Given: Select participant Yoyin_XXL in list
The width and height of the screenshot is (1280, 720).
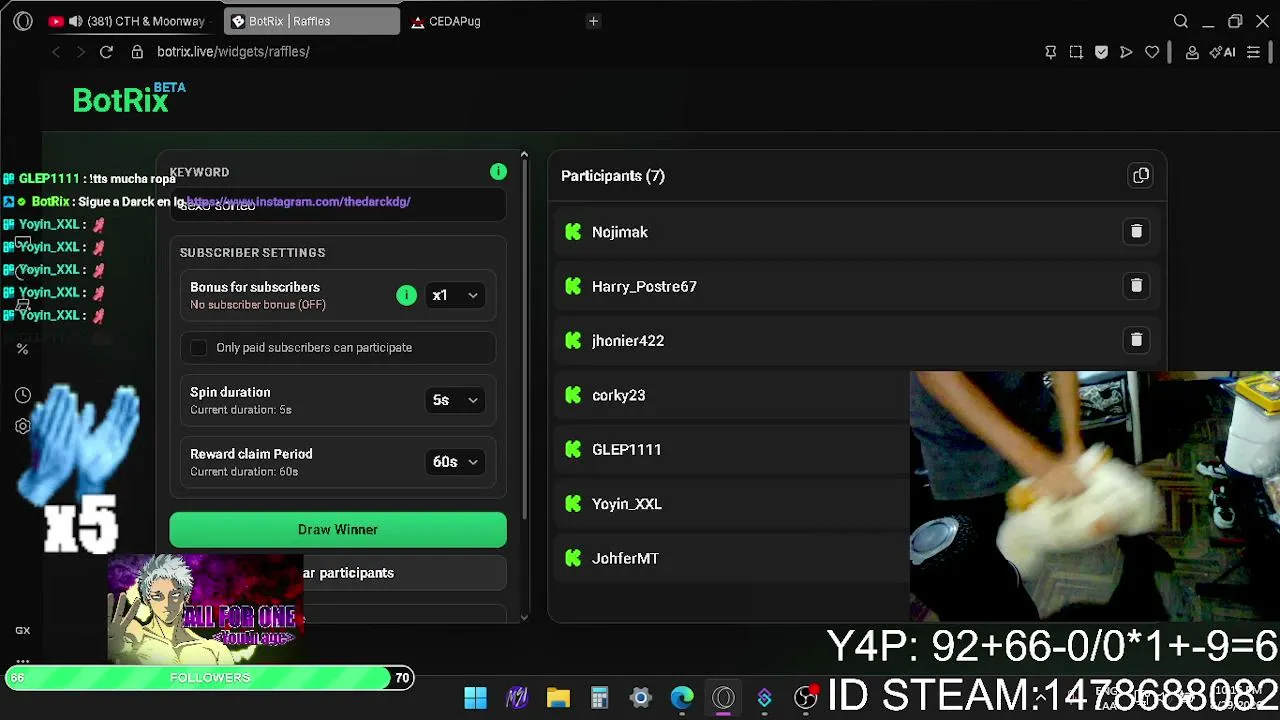Looking at the screenshot, I should coord(626,504).
